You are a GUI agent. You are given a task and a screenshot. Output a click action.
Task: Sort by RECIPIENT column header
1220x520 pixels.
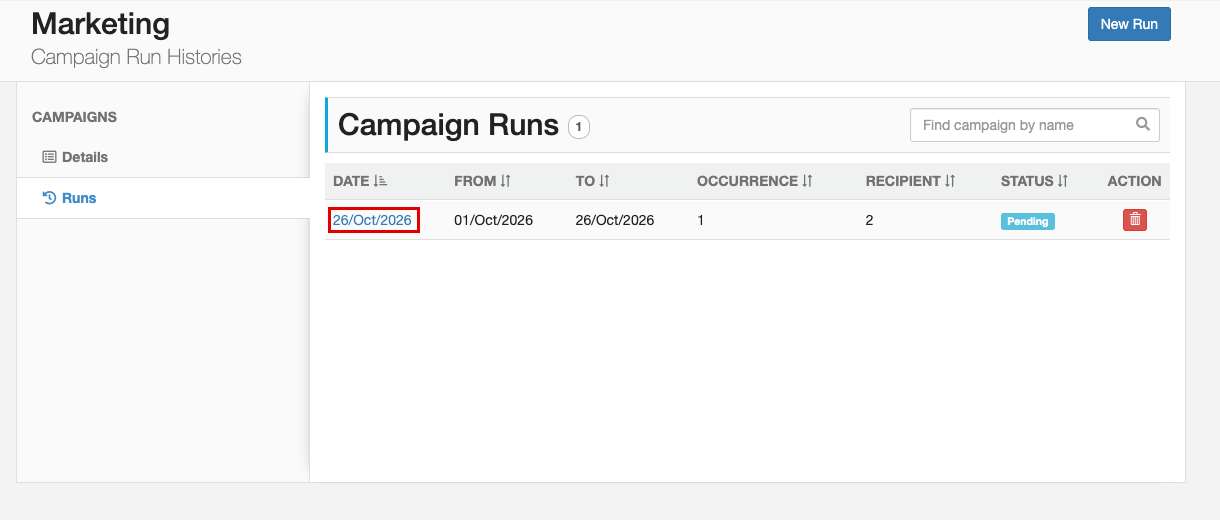(x=911, y=181)
